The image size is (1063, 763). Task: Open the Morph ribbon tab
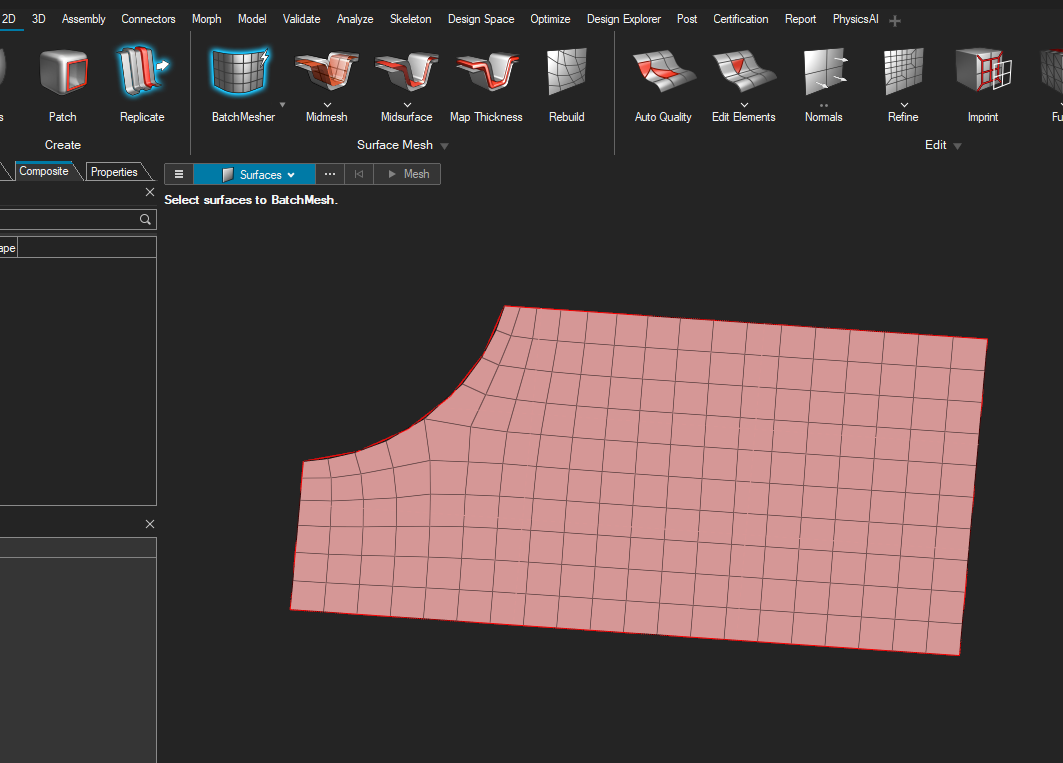[x=206, y=19]
